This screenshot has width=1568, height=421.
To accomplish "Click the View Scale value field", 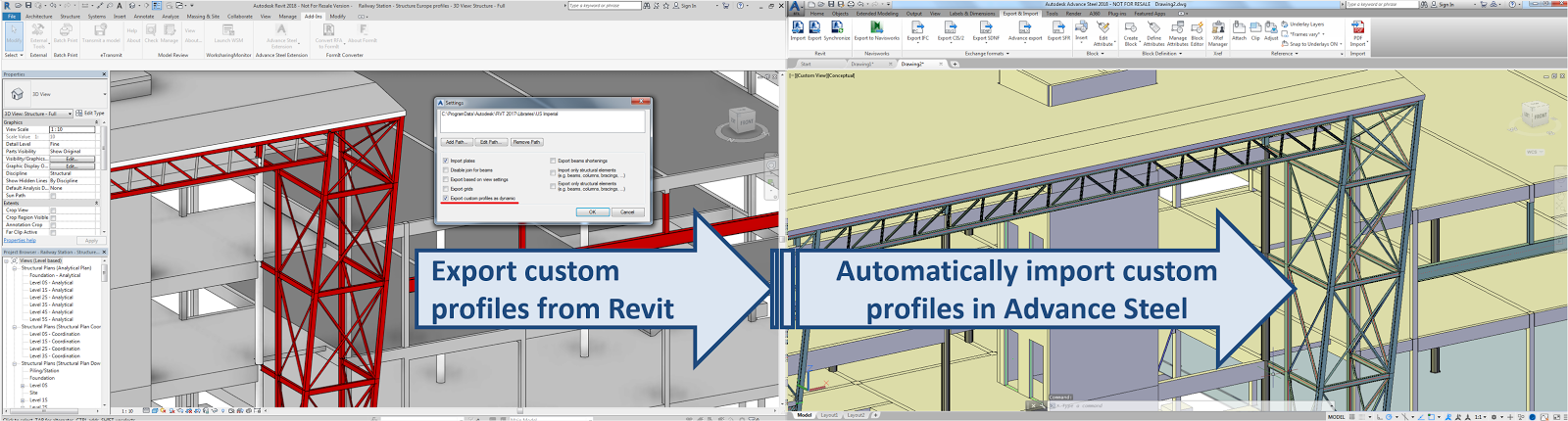I will tap(73, 129).
